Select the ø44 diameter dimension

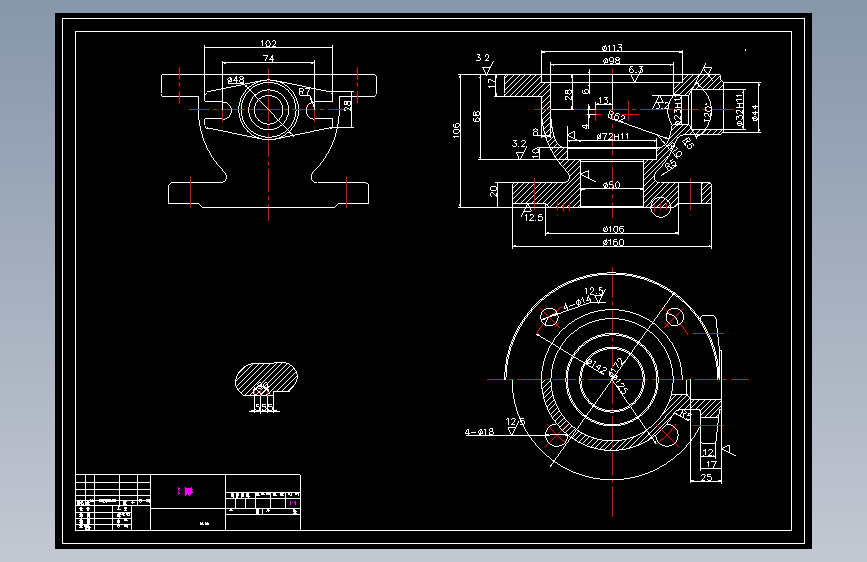(755, 112)
